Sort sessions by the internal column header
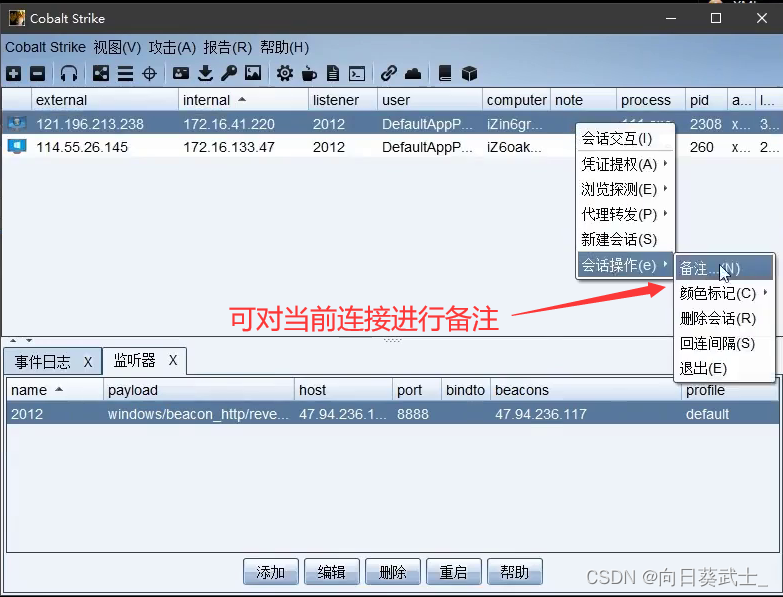 pyautogui.click(x=243, y=100)
